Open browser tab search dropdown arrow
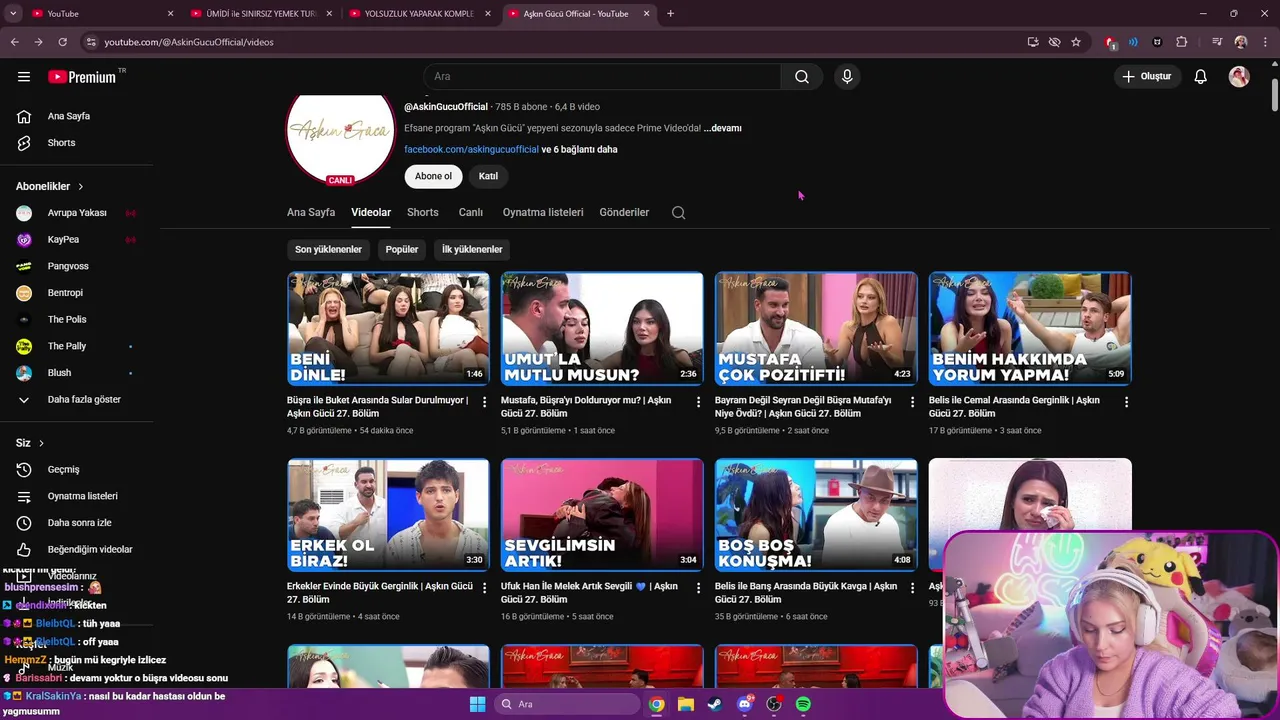Image resolution: width=1280 pixels, height=720 pixels. click(x=13, y=13)
